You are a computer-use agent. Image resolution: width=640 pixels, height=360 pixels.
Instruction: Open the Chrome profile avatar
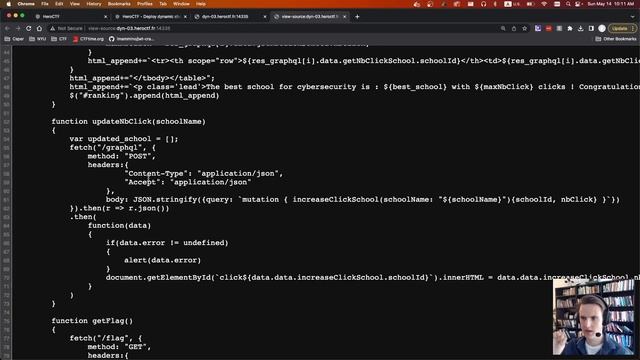[x=602, y=29]
